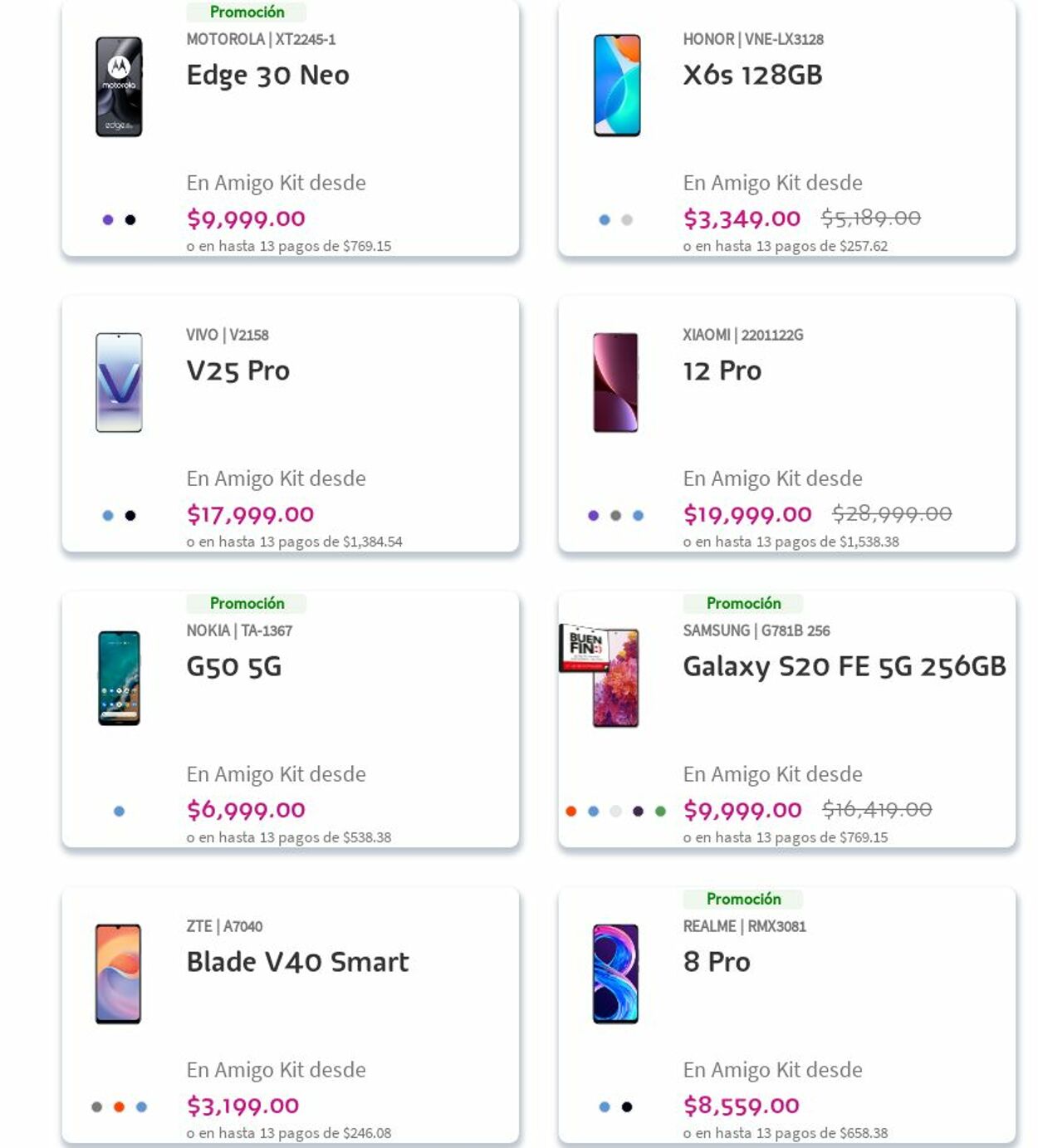Click the Motorola Edge 30 Neo phone image
1038x1148 pixels.
coord(119,86)
